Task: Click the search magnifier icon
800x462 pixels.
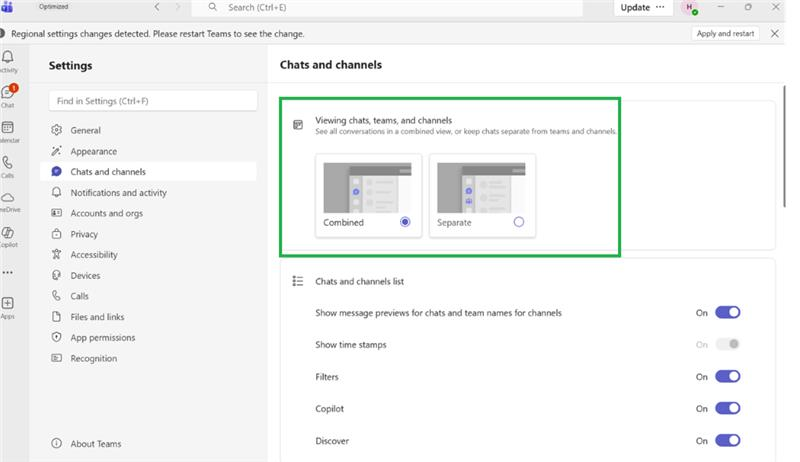Action: click(213, 7)
